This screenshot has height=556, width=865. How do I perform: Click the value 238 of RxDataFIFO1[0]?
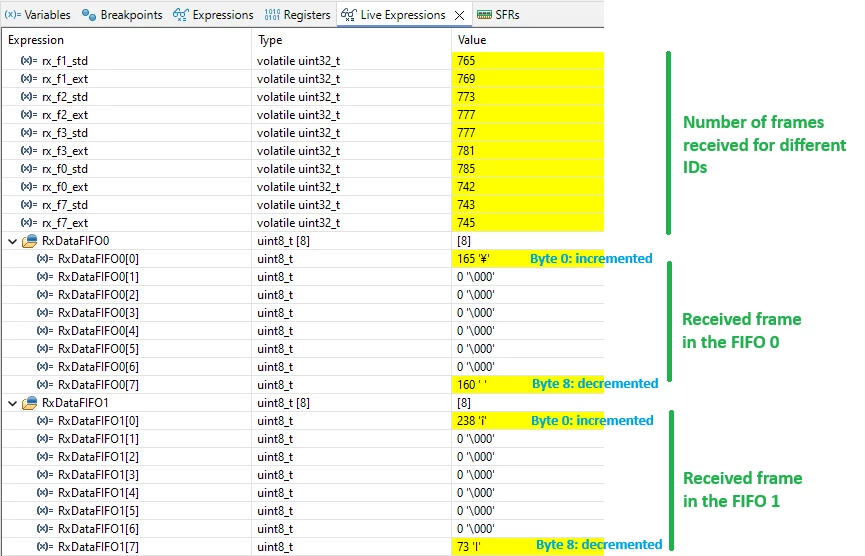tap(472, 421)
